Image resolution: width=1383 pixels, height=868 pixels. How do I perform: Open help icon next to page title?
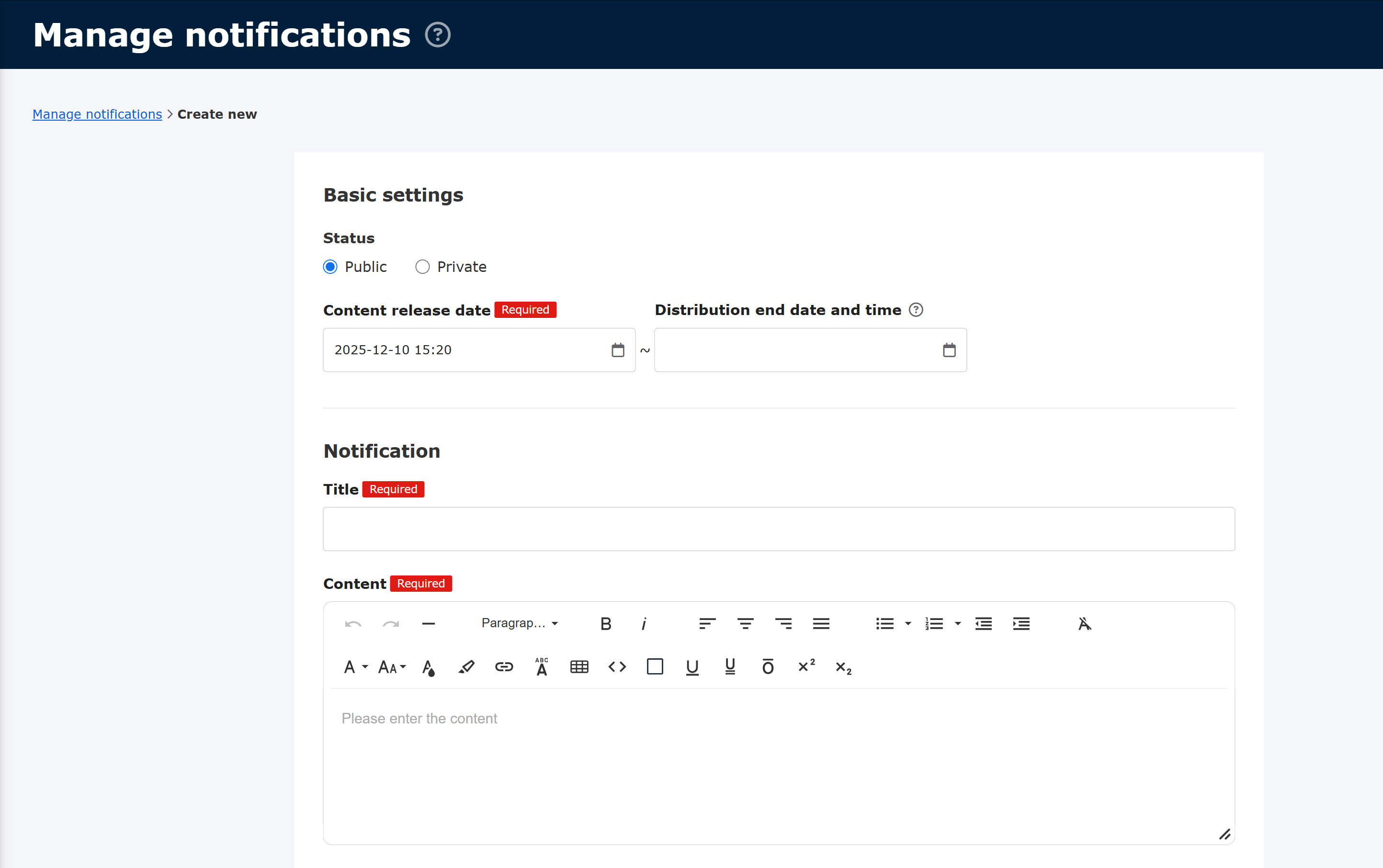tap(438, 35)
